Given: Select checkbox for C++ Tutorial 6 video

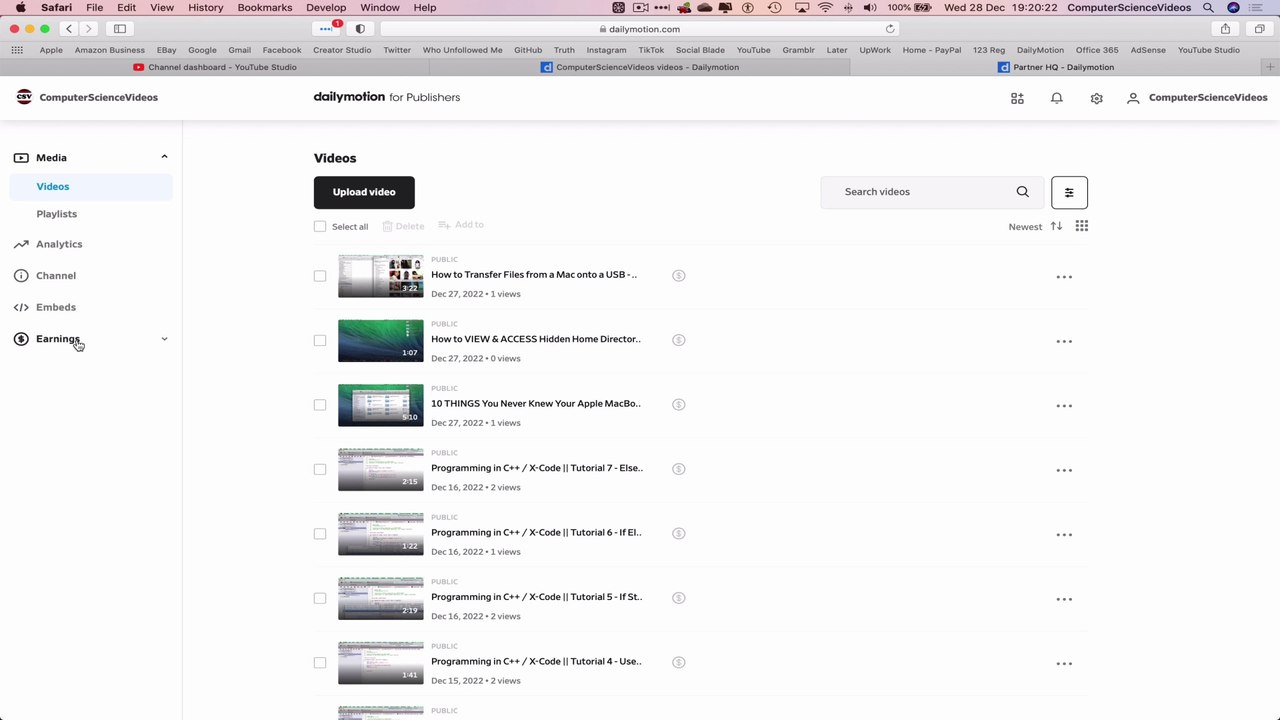Looking at the screenshot, I should tap(320, 534).
